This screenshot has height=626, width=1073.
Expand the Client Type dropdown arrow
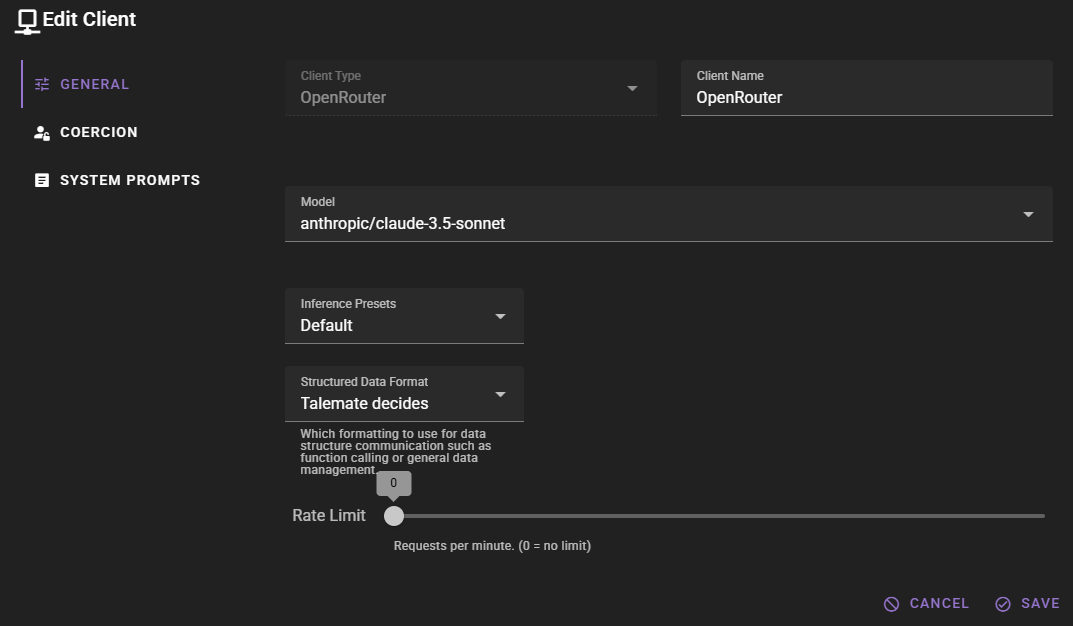(632, 88)
